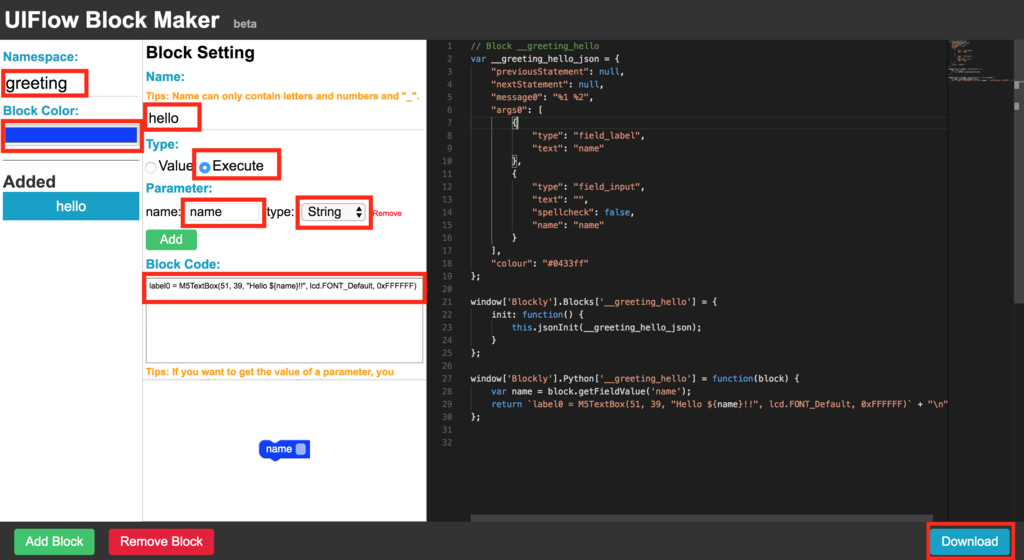
Task: Click the "colour": "#0433ff" code line
Action: pyautogui.click(x=539, y=264)
